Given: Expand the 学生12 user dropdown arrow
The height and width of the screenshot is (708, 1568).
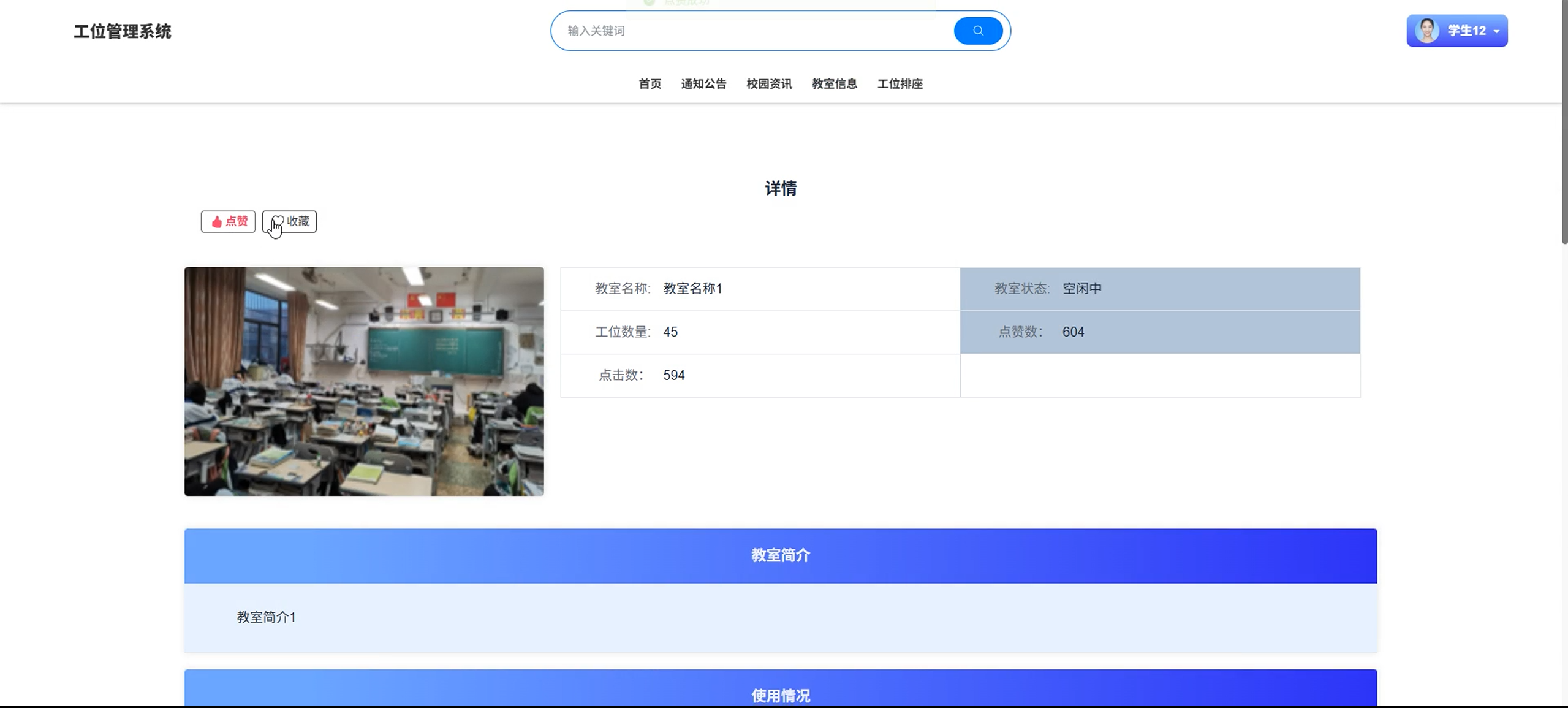Looking at the screenshot, I should pos(1496,31).
